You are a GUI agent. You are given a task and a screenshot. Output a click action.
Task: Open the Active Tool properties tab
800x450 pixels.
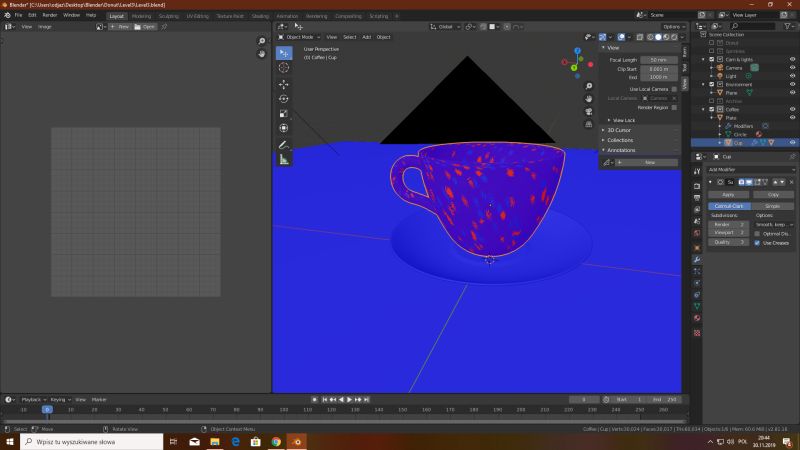pyautogui.click(x=697, y=172)
